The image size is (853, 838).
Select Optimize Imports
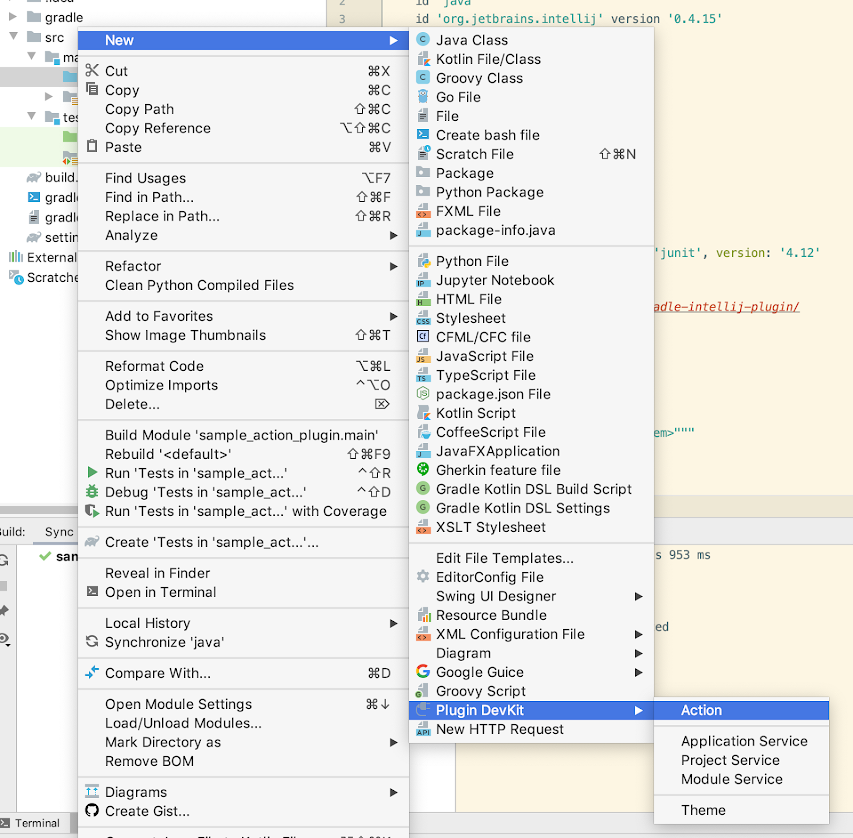243,385
